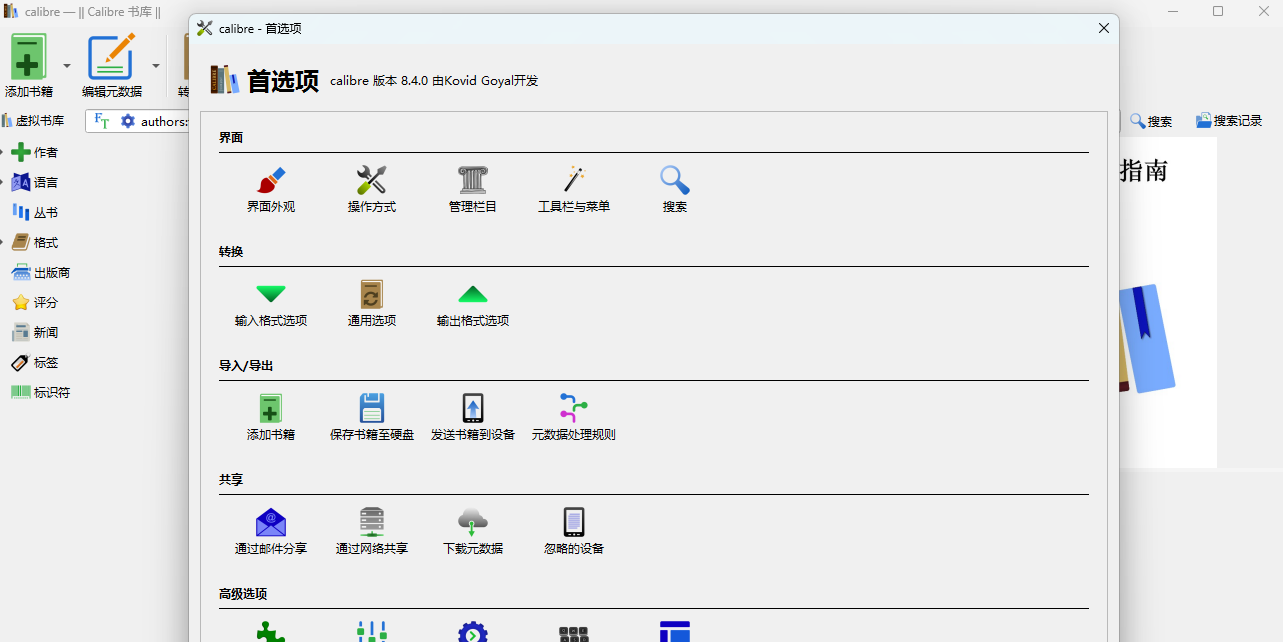Select 评分 star item in tag browser

pos(34,302)
